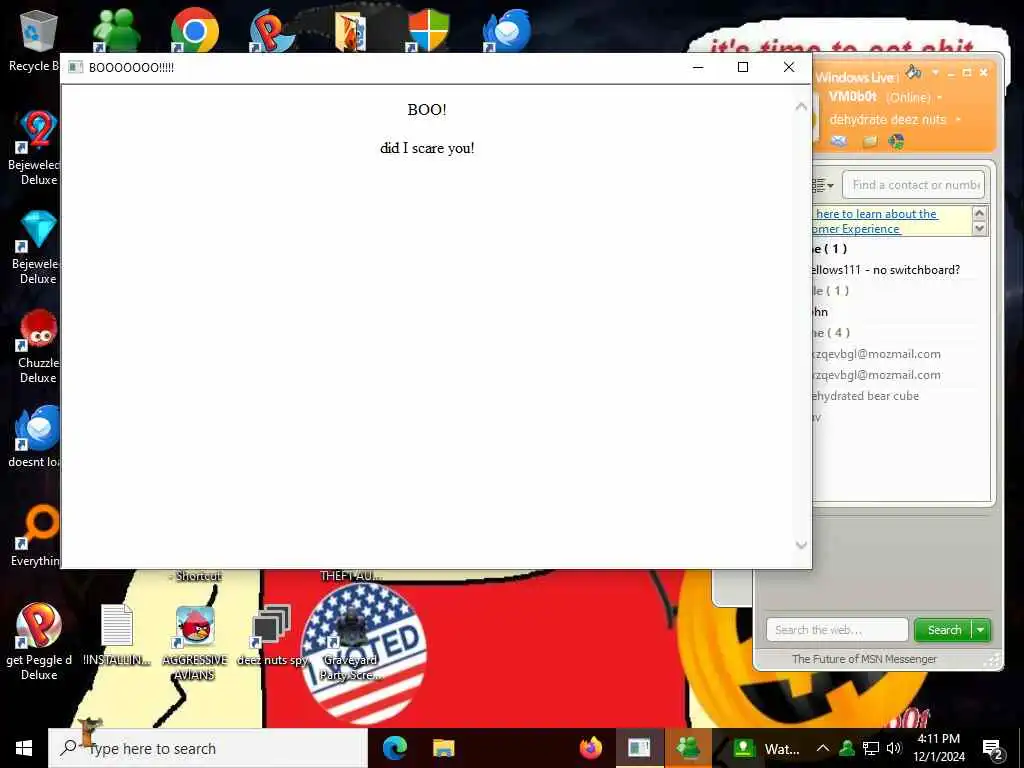This screenshot has height=768, width=1024.
Task: Click the scroll down arrow in BOO window
Action: click(801, 545)
